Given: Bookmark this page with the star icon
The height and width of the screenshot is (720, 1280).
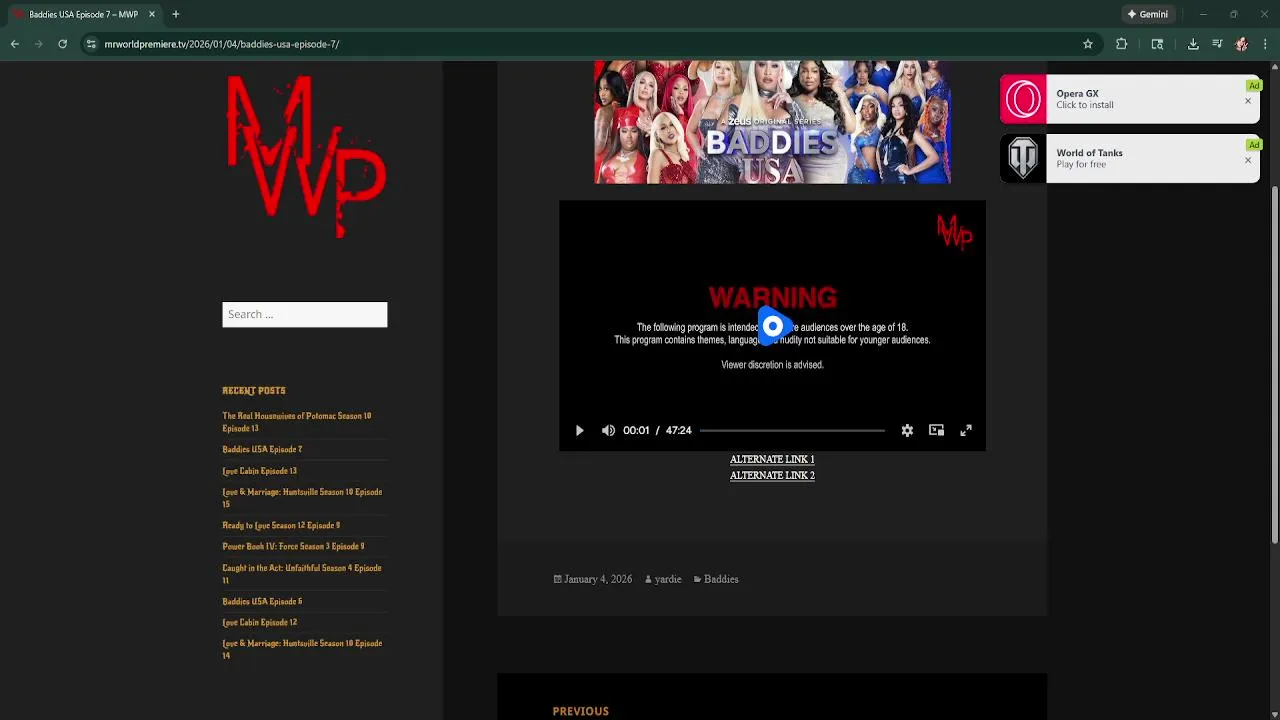Looking at the screenshot, I should click(x=1088, y=44).
